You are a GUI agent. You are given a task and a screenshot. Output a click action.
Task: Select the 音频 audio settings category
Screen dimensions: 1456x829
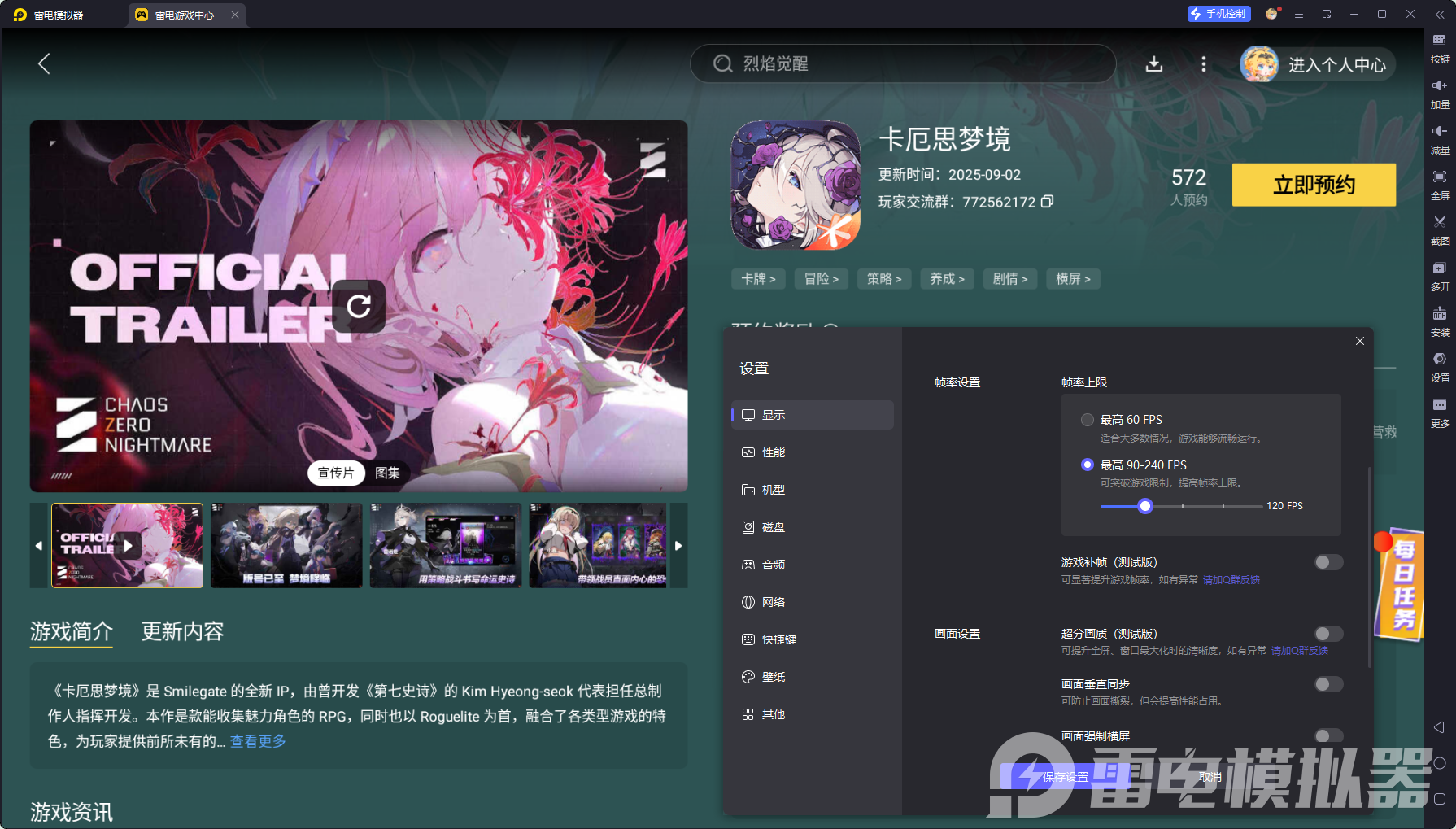pos(774,564)
